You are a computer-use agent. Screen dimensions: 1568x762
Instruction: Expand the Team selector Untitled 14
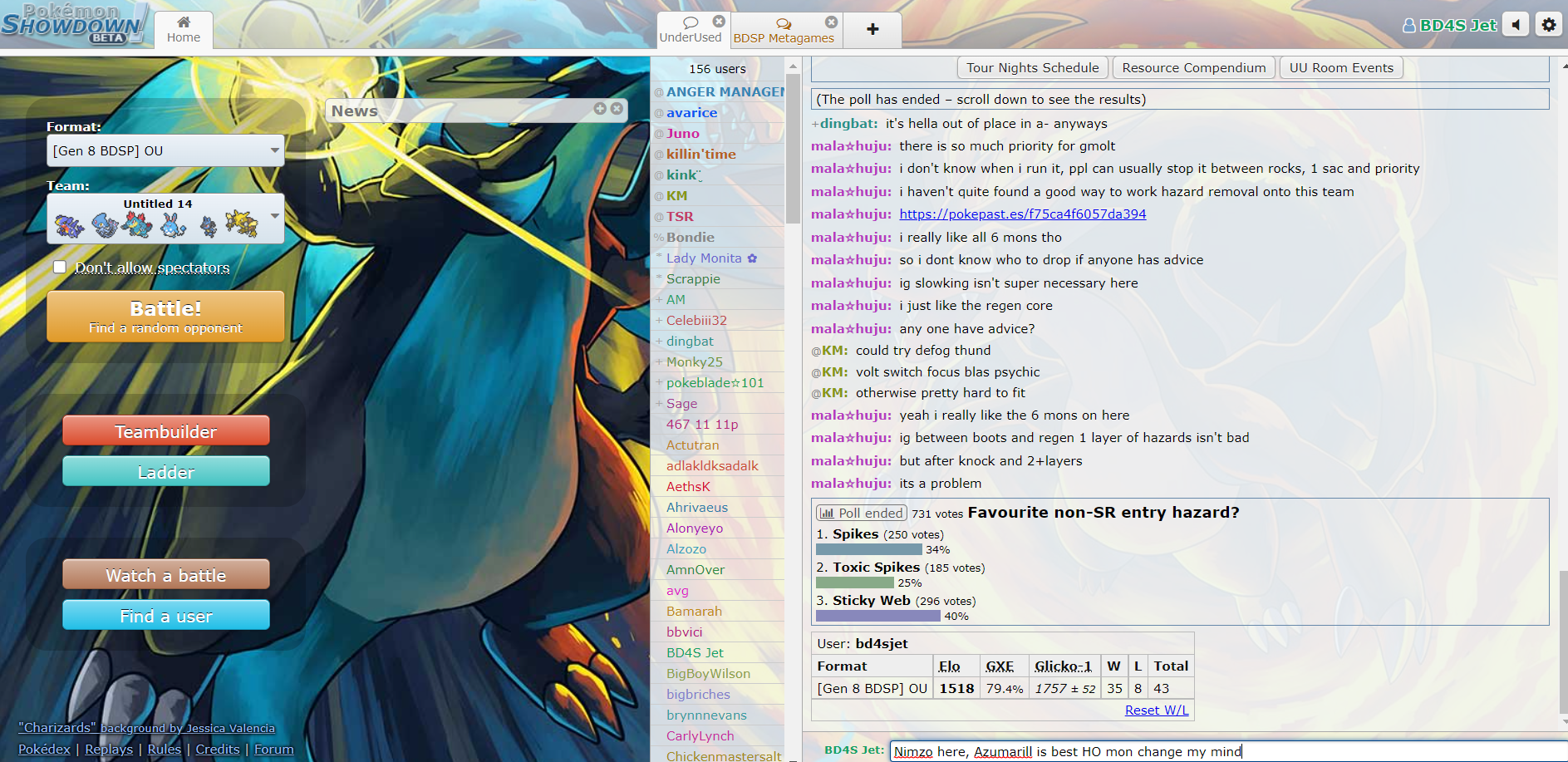coord(165,219)
